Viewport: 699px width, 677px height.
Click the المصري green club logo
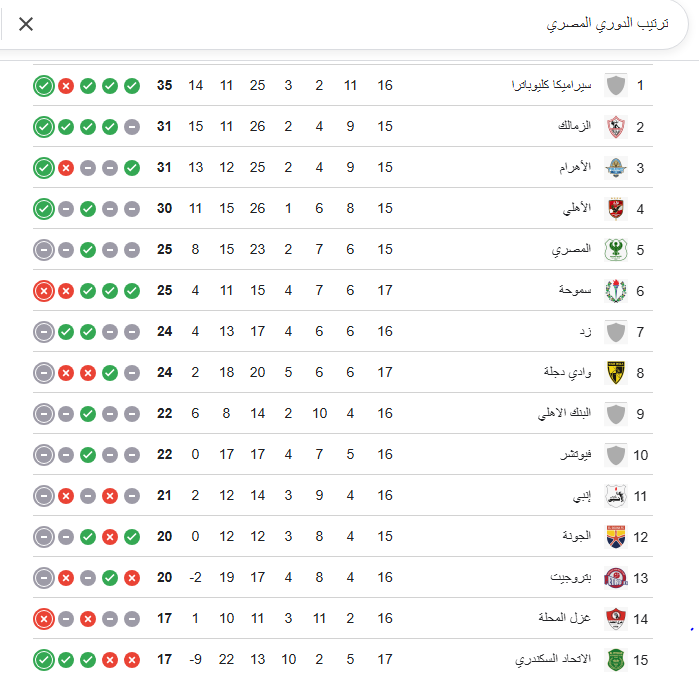pyautogui.click(x=616, y=250)
